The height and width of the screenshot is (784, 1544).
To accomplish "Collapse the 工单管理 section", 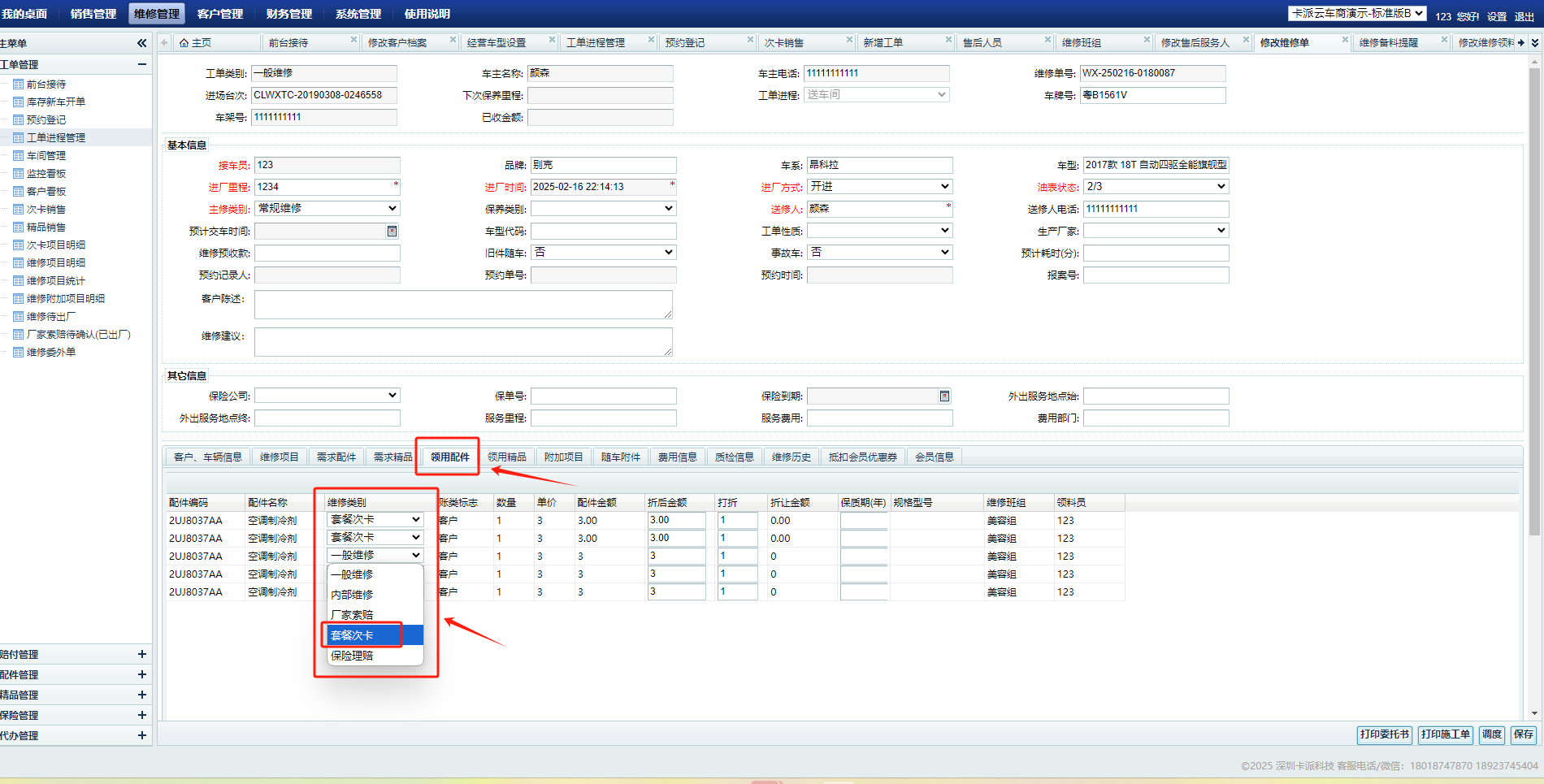I will (x=141, y=64).
